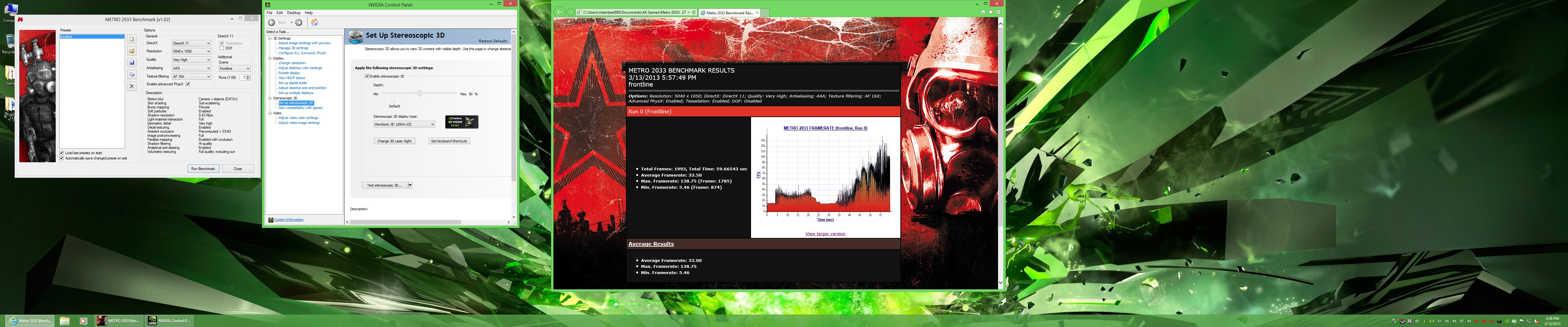The height and width of the screenshot is (327, 1568).
Task: Follow the View larger version link
Action: (825, 234)
